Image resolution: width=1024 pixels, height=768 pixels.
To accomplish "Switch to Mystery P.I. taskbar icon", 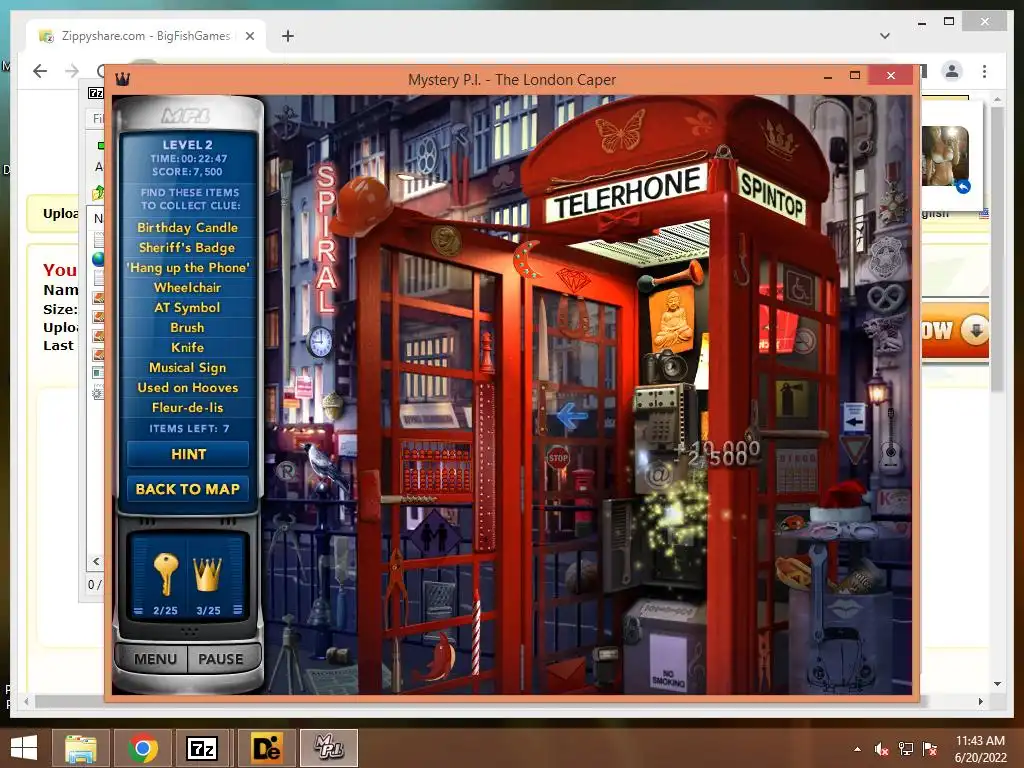I will (328, 748).
